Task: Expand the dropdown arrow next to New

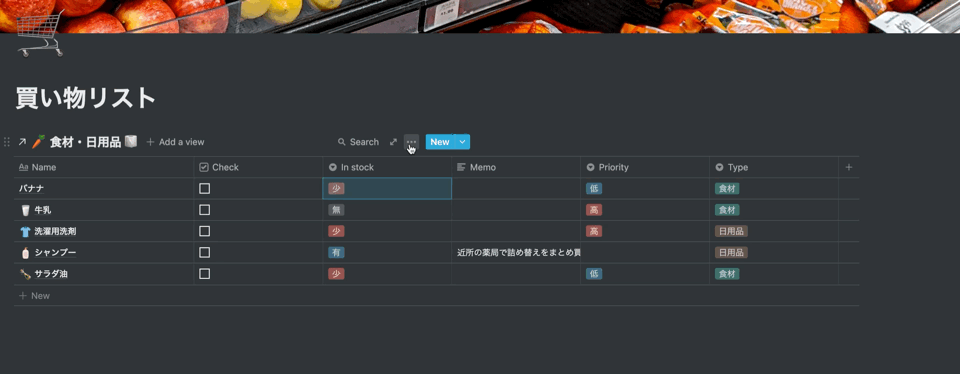Action: (x=463, y=142)
